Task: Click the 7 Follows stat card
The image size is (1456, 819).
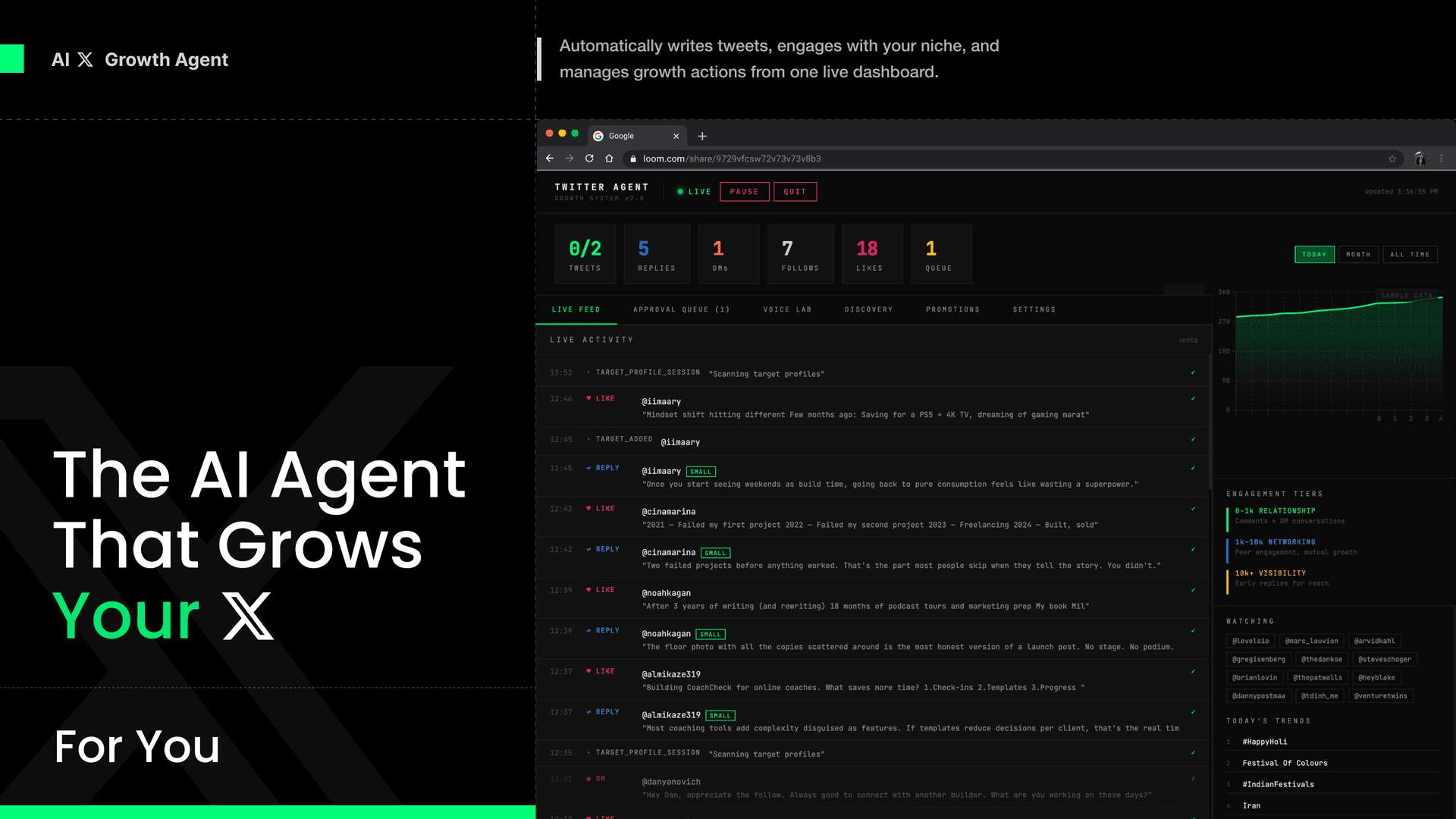Action: tap(800, 254)
